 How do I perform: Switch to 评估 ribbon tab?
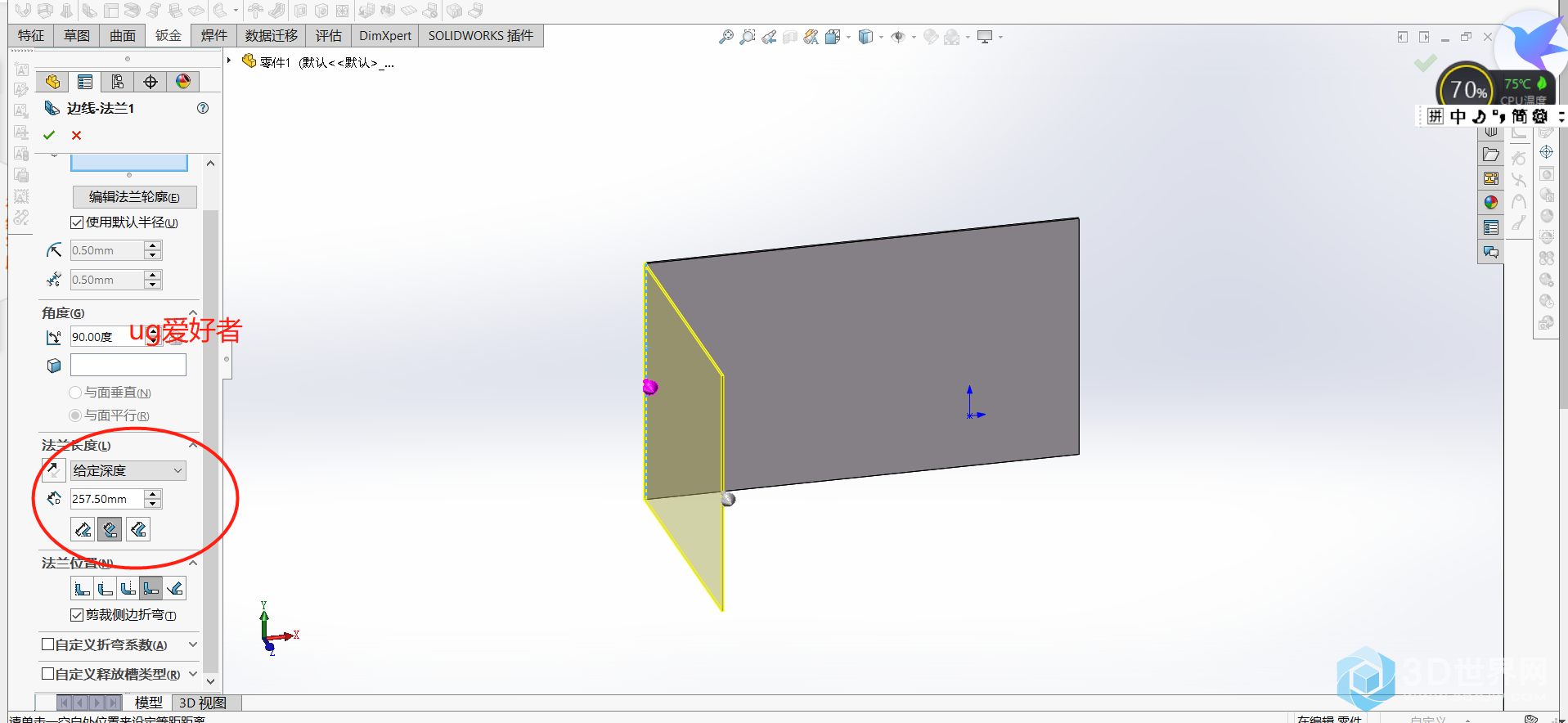point(329,36)
